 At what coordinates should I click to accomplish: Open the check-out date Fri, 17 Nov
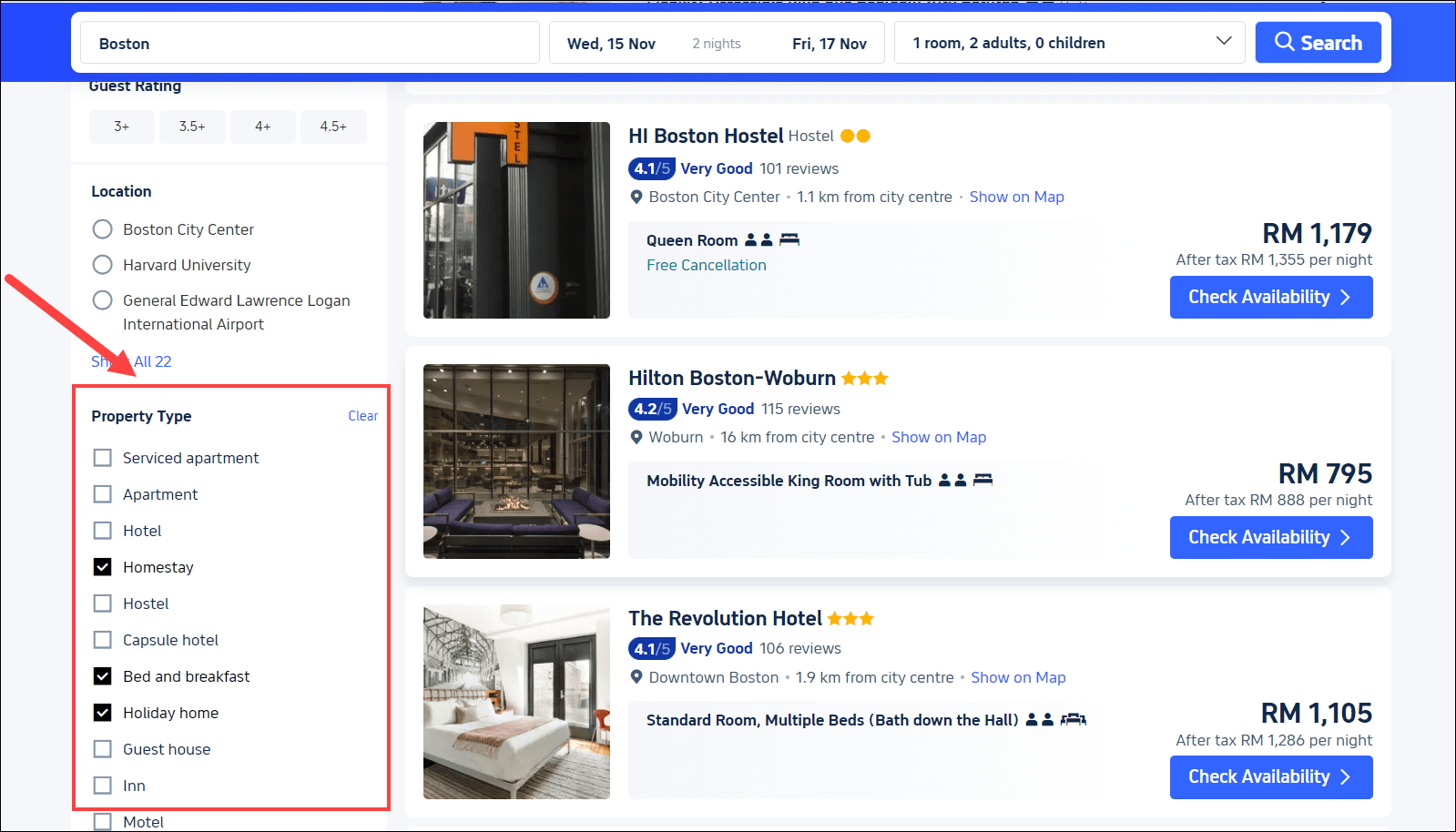coord(829,44)
